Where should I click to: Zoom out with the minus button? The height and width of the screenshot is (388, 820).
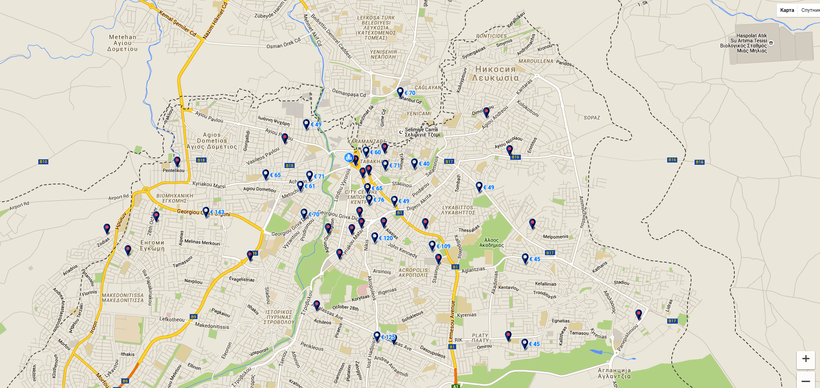coord(805,380)
